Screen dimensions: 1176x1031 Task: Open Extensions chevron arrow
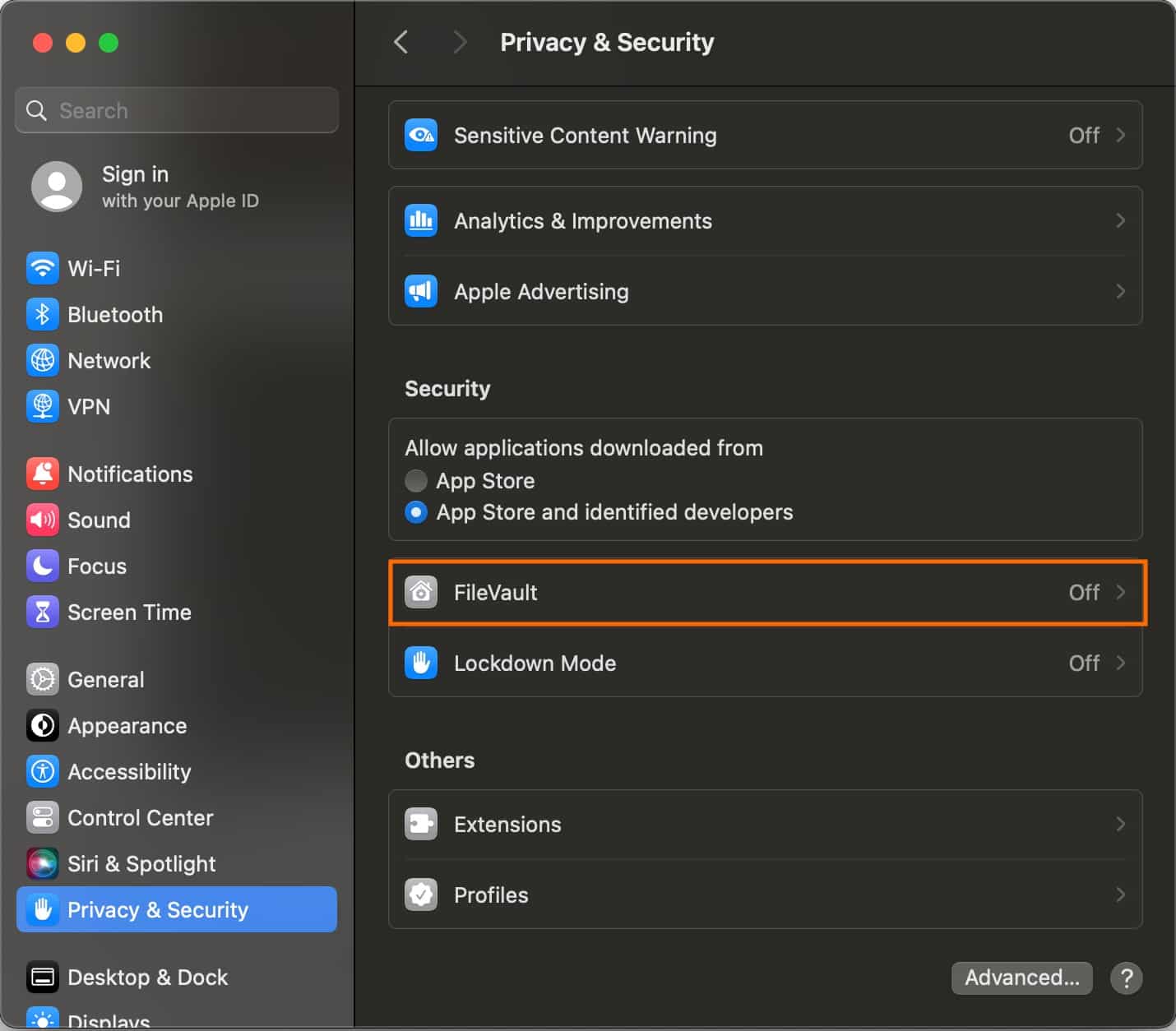(1120, 824)
